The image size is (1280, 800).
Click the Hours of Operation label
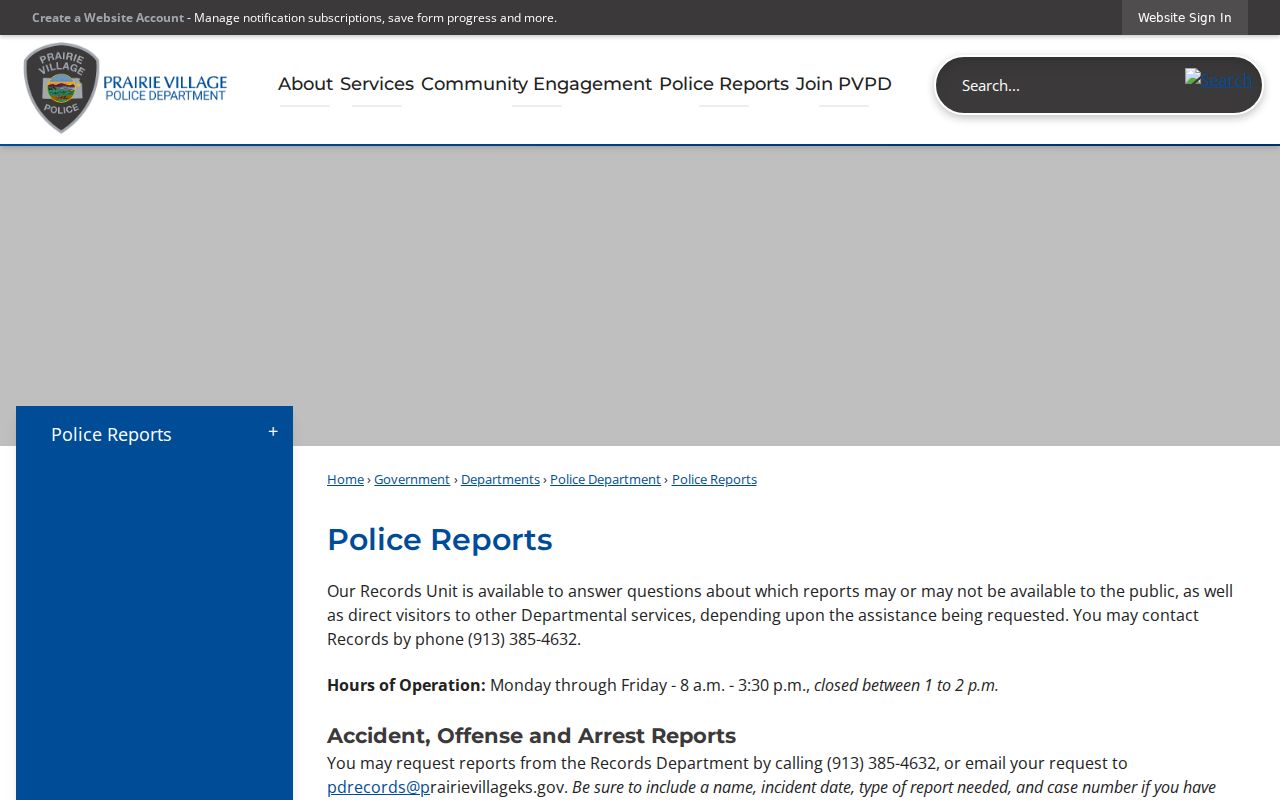[x=406, y=685]
